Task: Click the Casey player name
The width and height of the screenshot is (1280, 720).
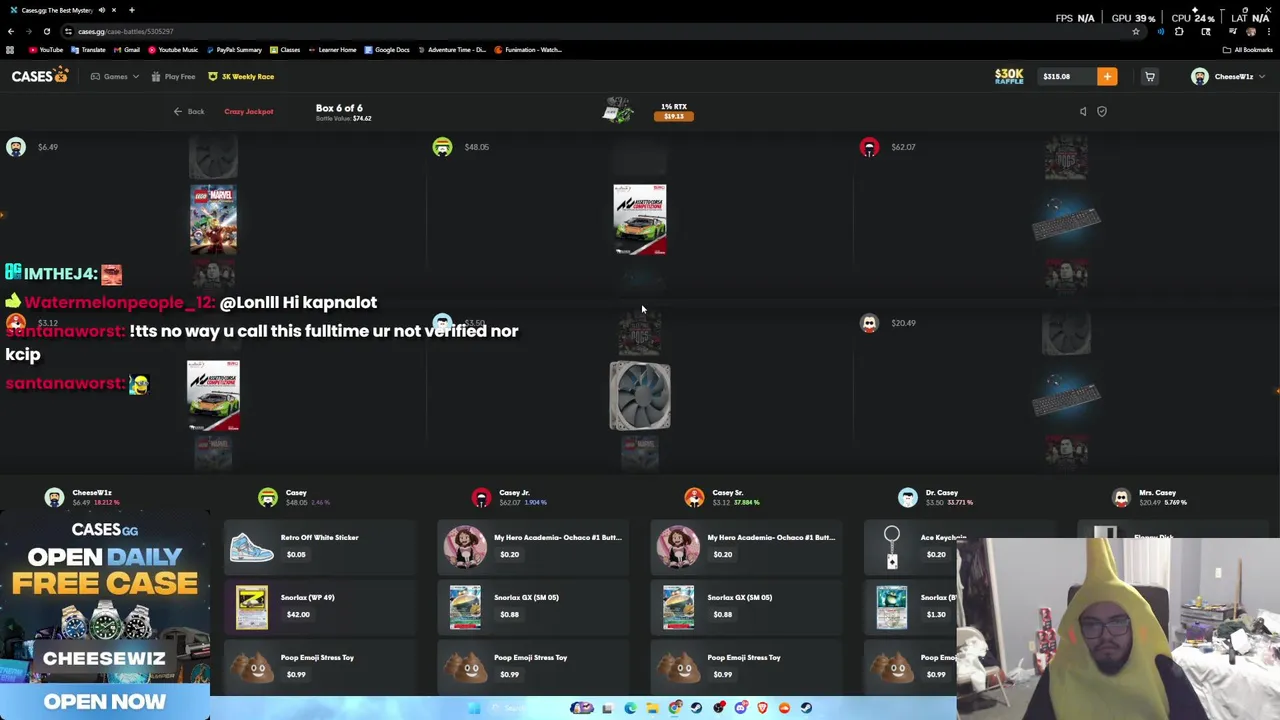Action: click(x=296, y=492)
